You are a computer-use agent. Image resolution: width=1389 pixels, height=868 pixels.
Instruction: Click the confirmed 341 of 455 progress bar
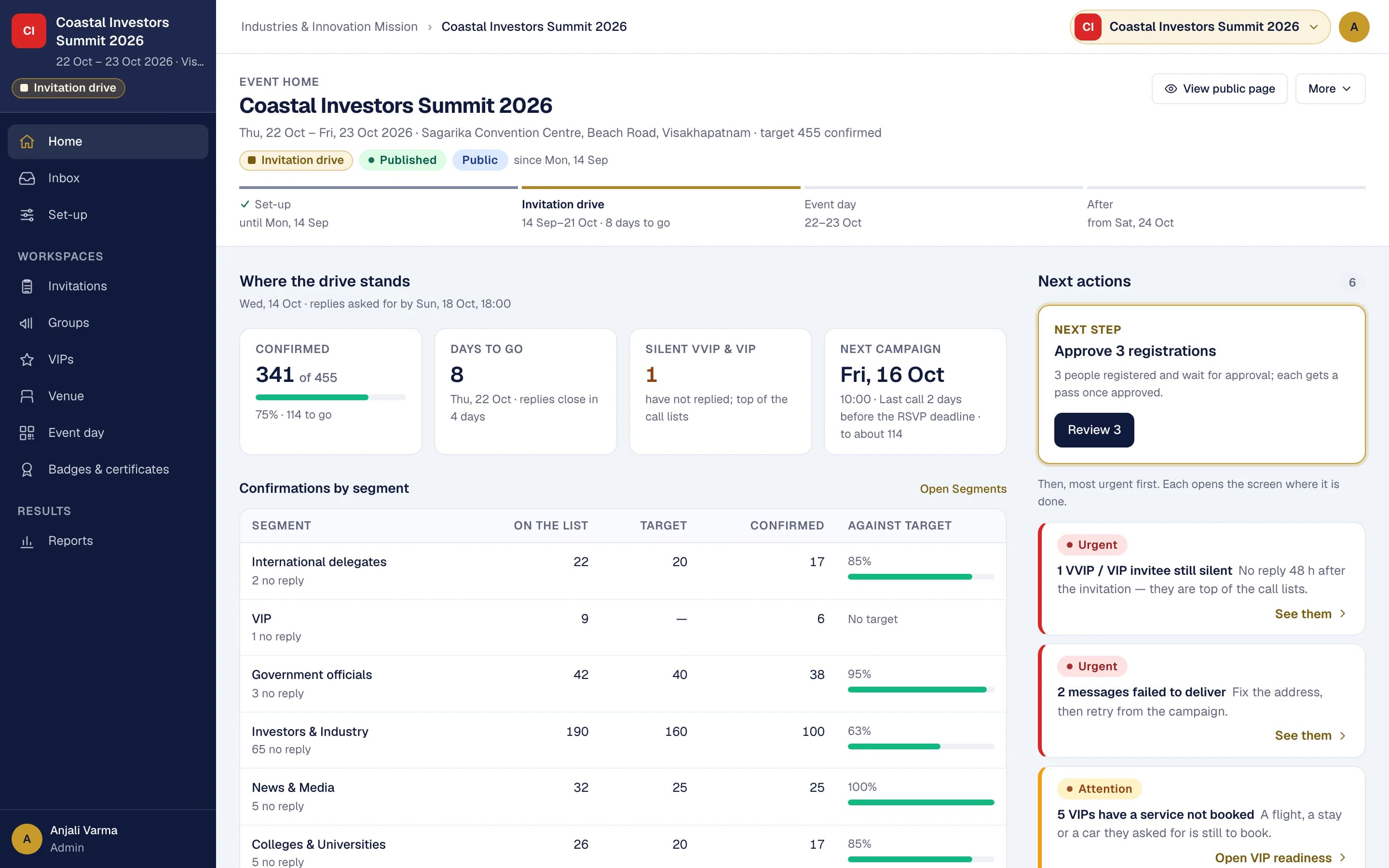(x=330, y=397)
